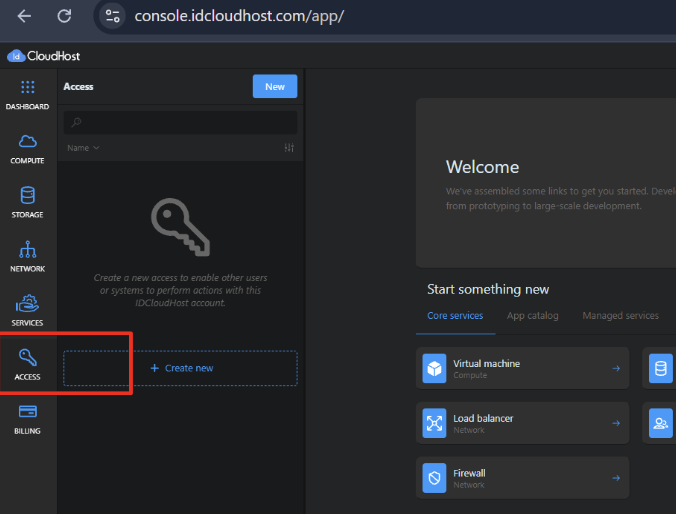Click the blue New button

pos(275,86)
